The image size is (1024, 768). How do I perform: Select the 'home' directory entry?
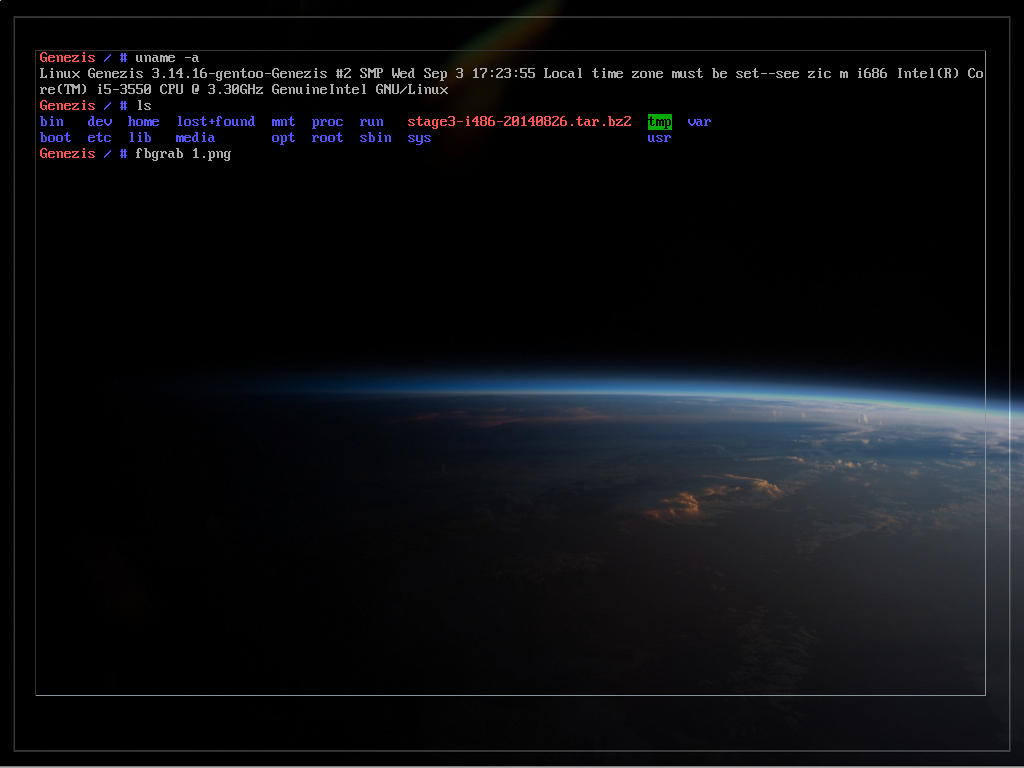click(x=143, y=122)
